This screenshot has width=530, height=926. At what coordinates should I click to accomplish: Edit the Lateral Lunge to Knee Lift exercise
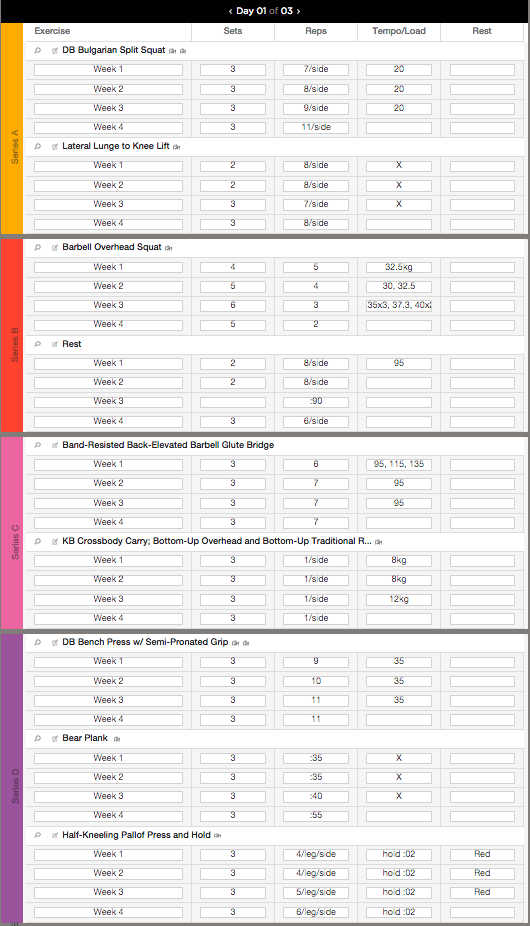coord(55,146)
